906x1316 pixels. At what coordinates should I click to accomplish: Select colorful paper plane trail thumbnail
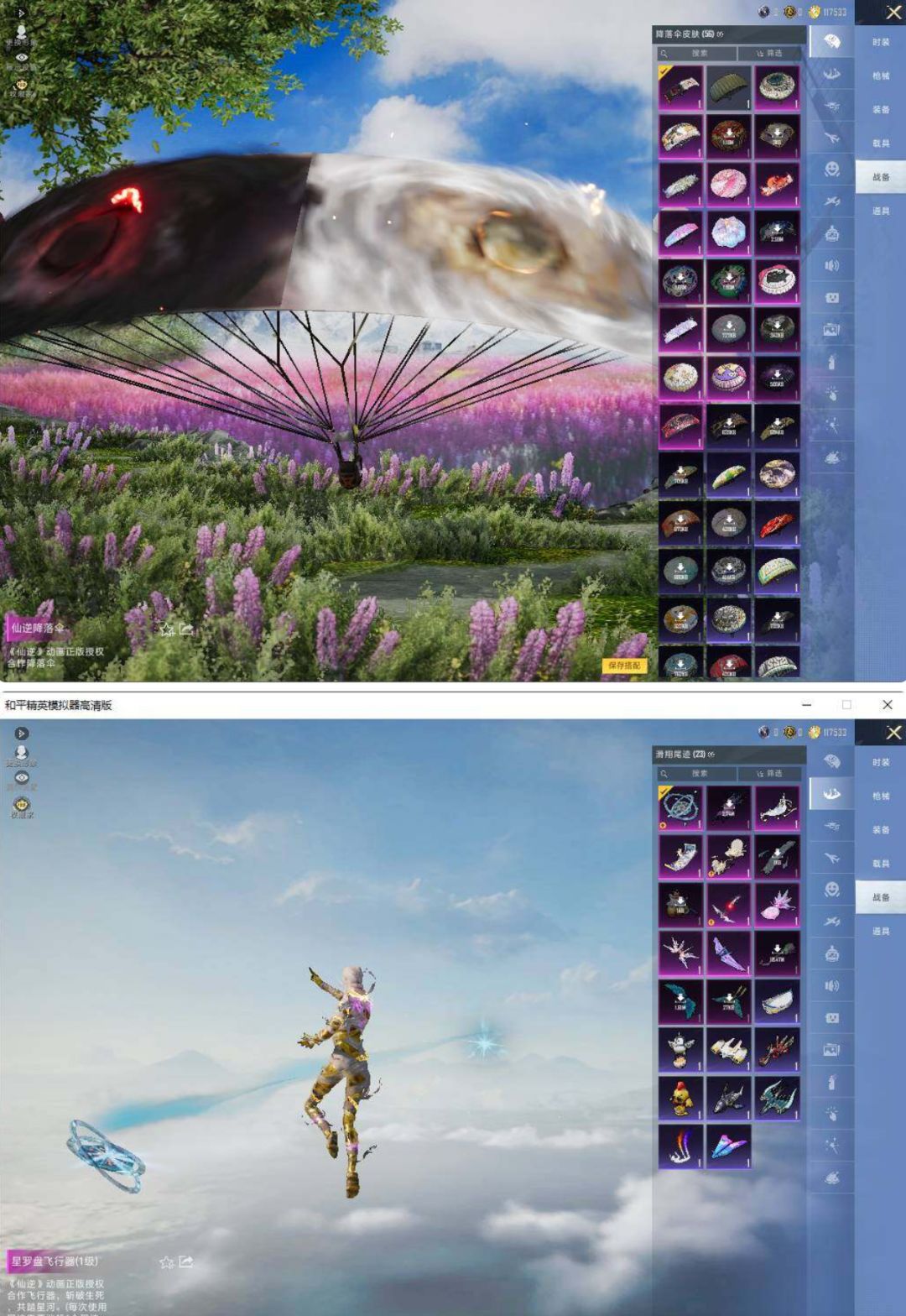(728, 1146)
